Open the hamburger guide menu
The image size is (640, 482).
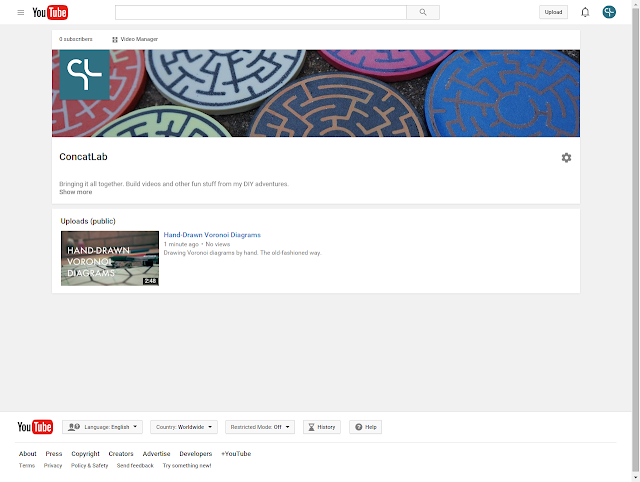pyautogui.click(x=20, y=13)
